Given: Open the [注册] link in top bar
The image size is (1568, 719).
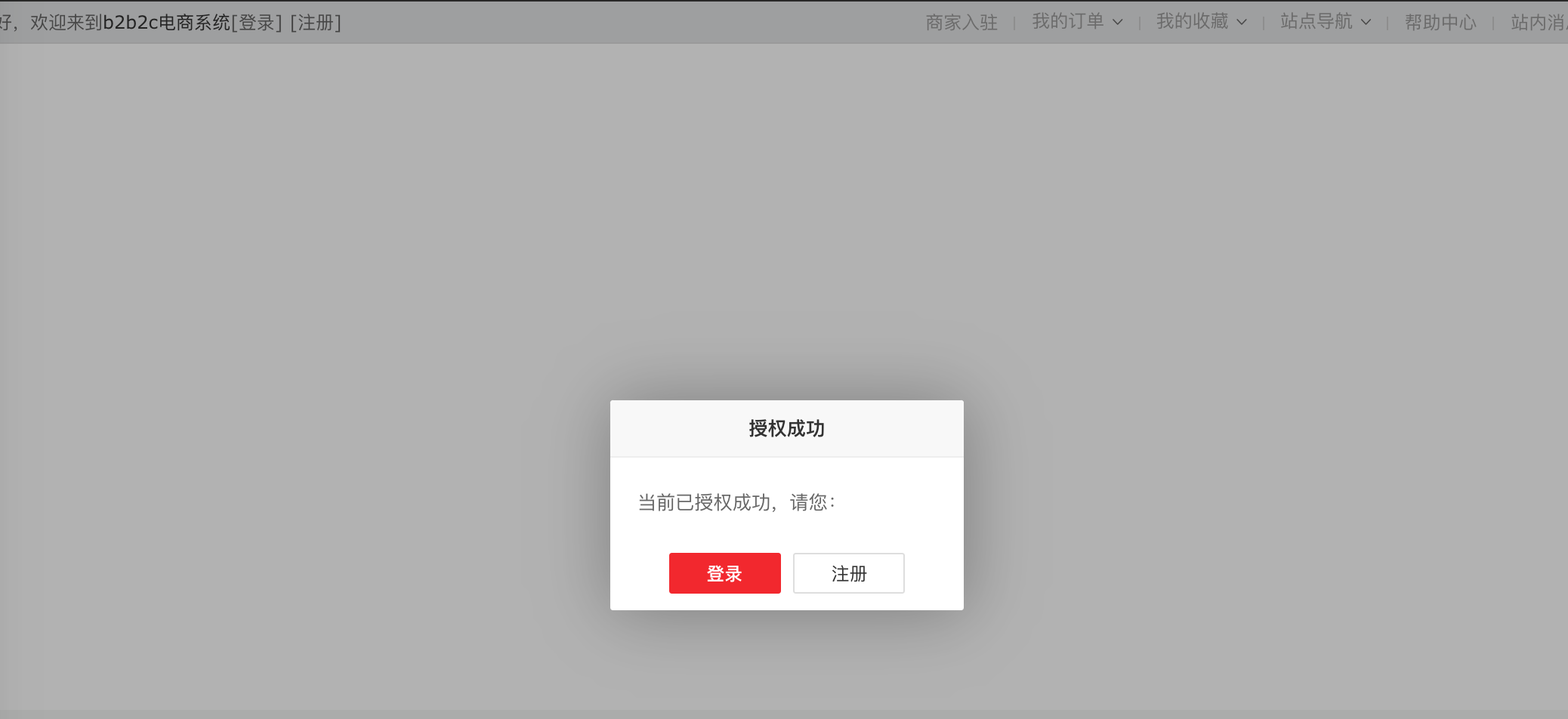Looking at the screenshot, I should 316,23.
